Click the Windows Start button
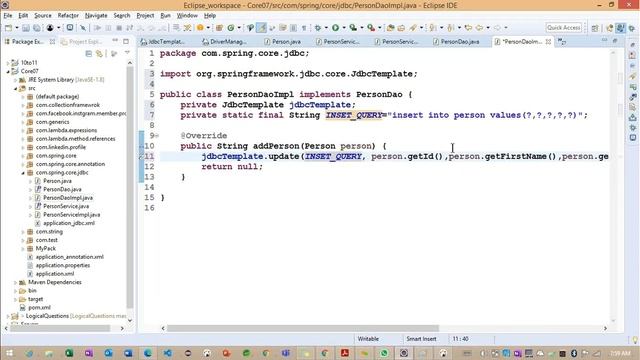 click(x=9, y=353)
